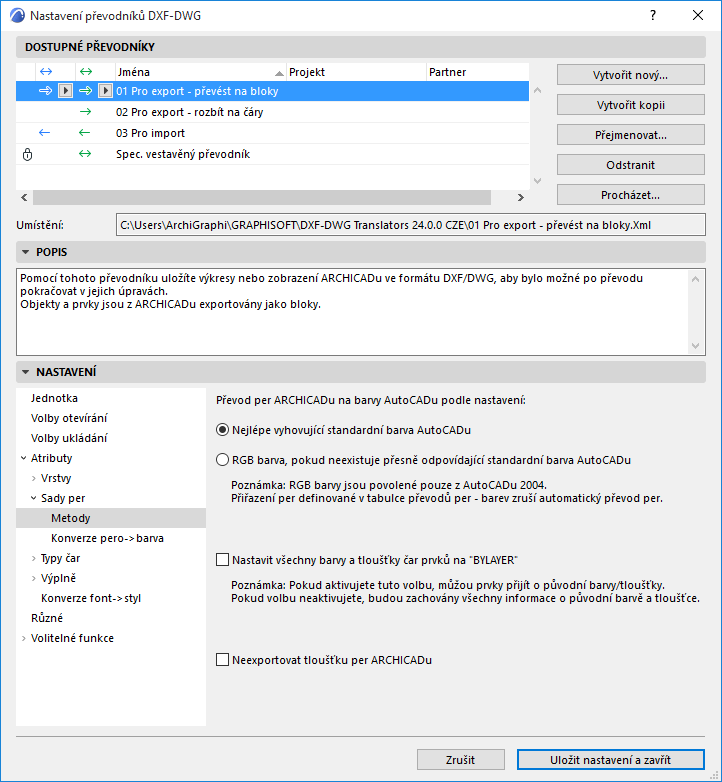Click the green arrow in the 02 Pro export row
This screenshot has width=722, height=782.
point(85,112)
